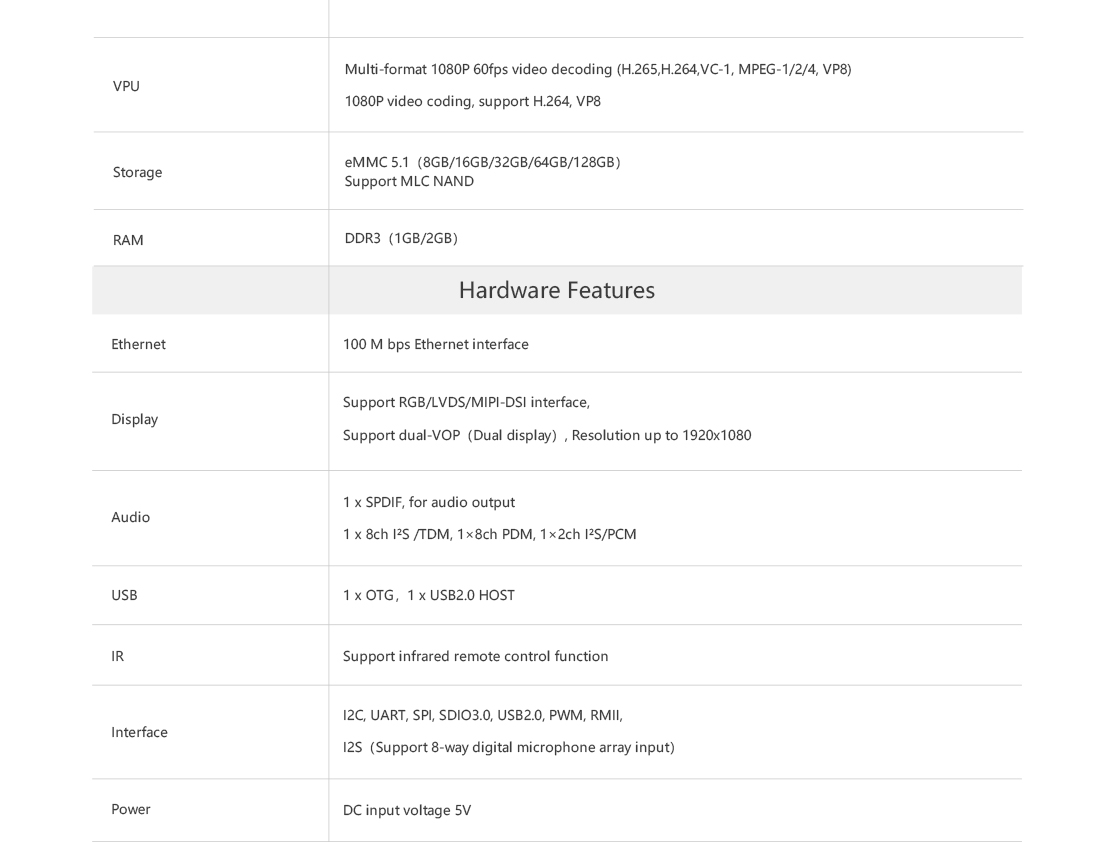Screen dimensions: 1118x842
Task: Click the Display row label
Action: point(135,419)
